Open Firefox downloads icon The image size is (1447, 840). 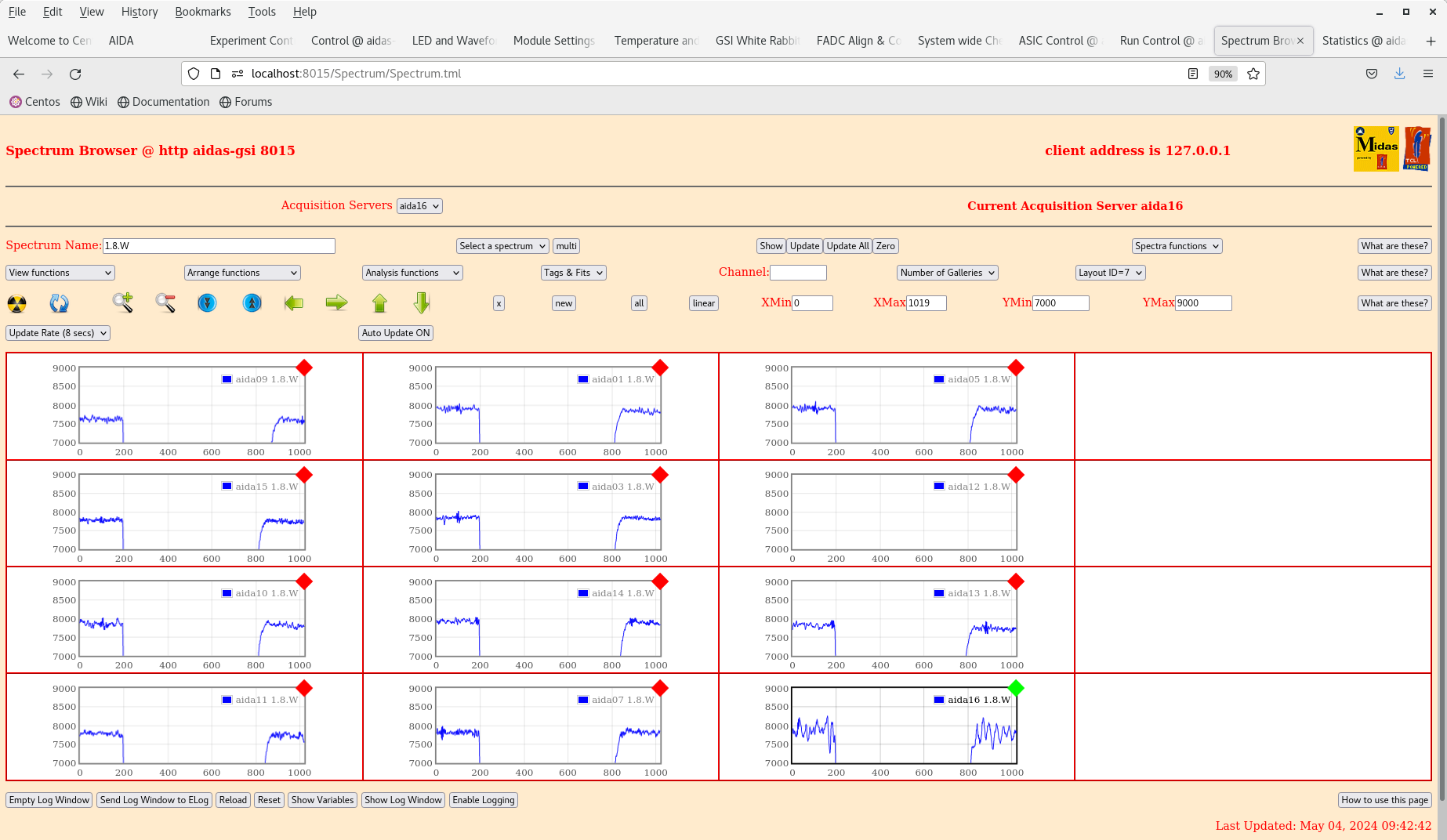1399,74
